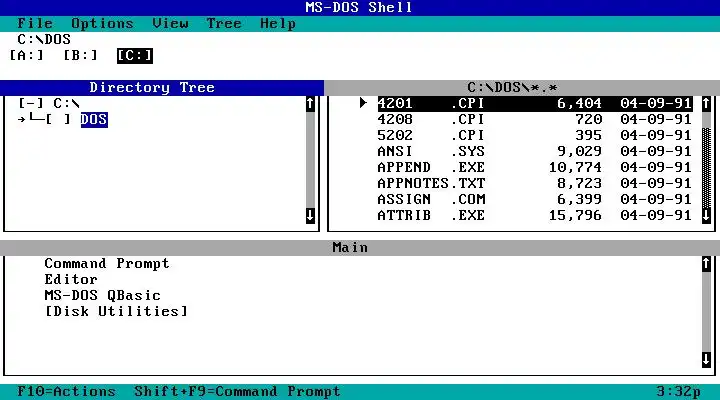The height and width of the screenshot is (400, 720).
Task: Open the Options menu
Action: point(102,23)
